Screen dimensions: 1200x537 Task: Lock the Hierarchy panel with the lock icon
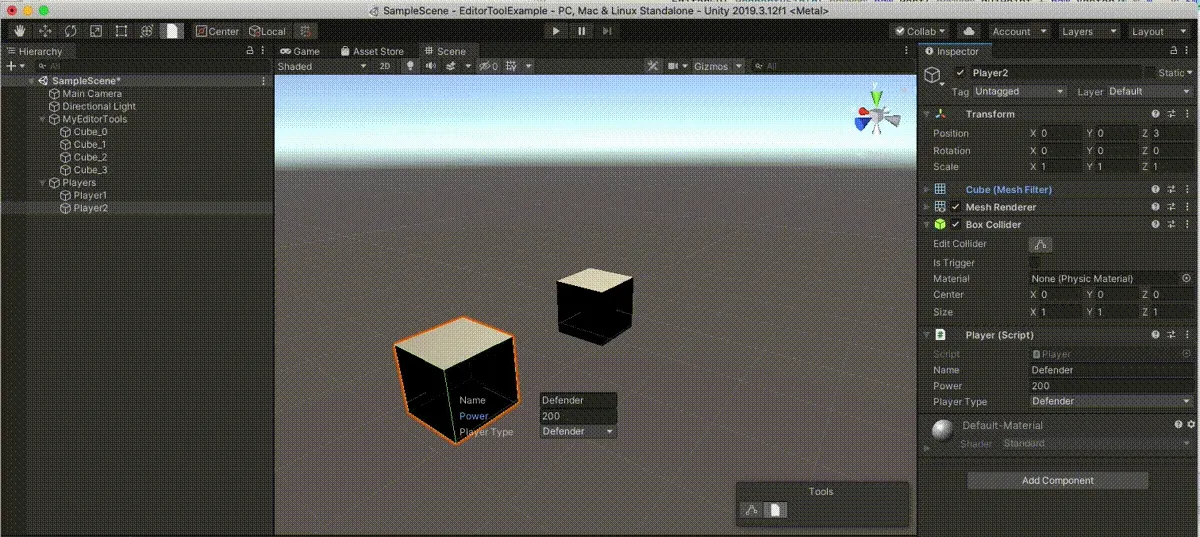tap(249, 51)
